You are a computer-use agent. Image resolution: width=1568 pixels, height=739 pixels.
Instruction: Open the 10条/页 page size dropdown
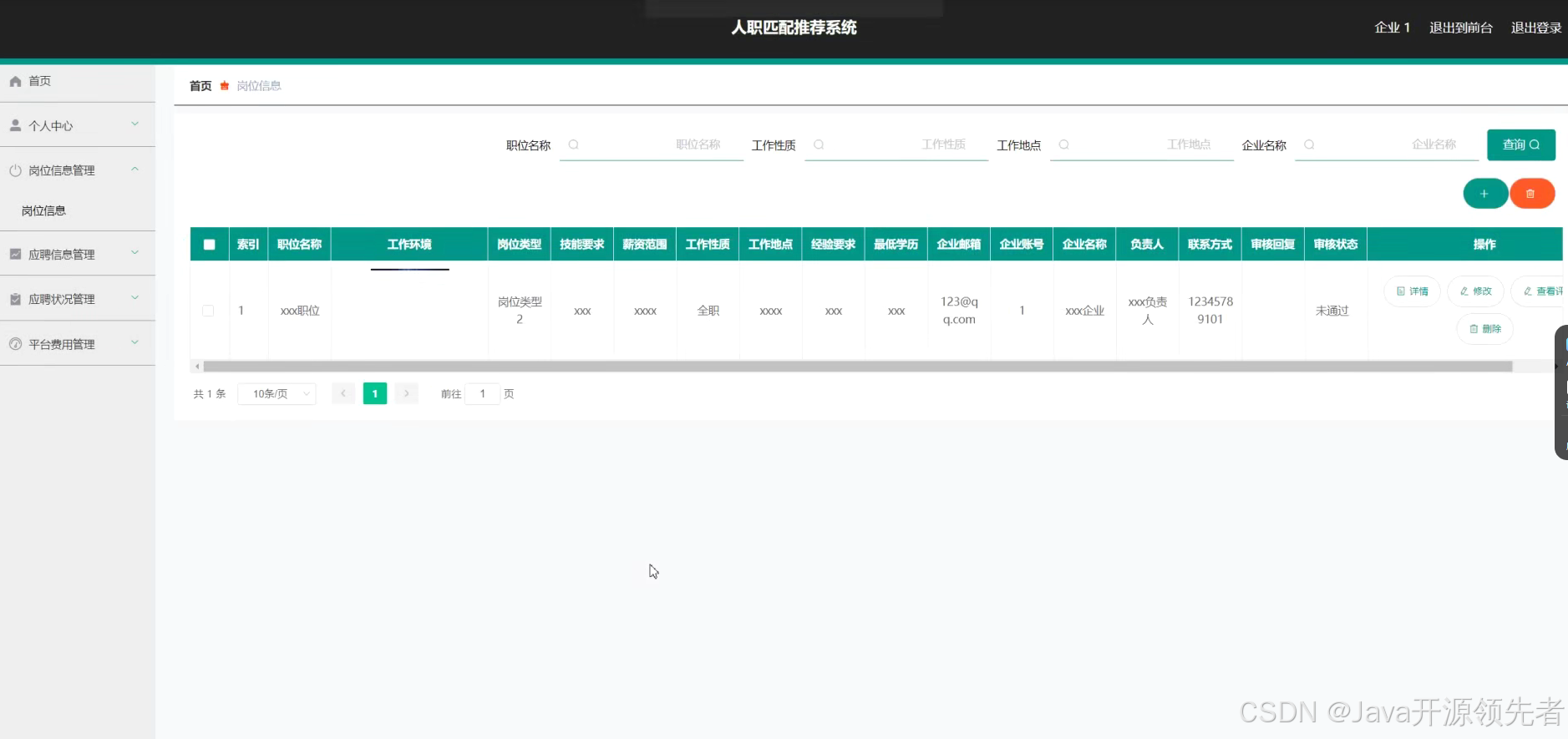277,393
